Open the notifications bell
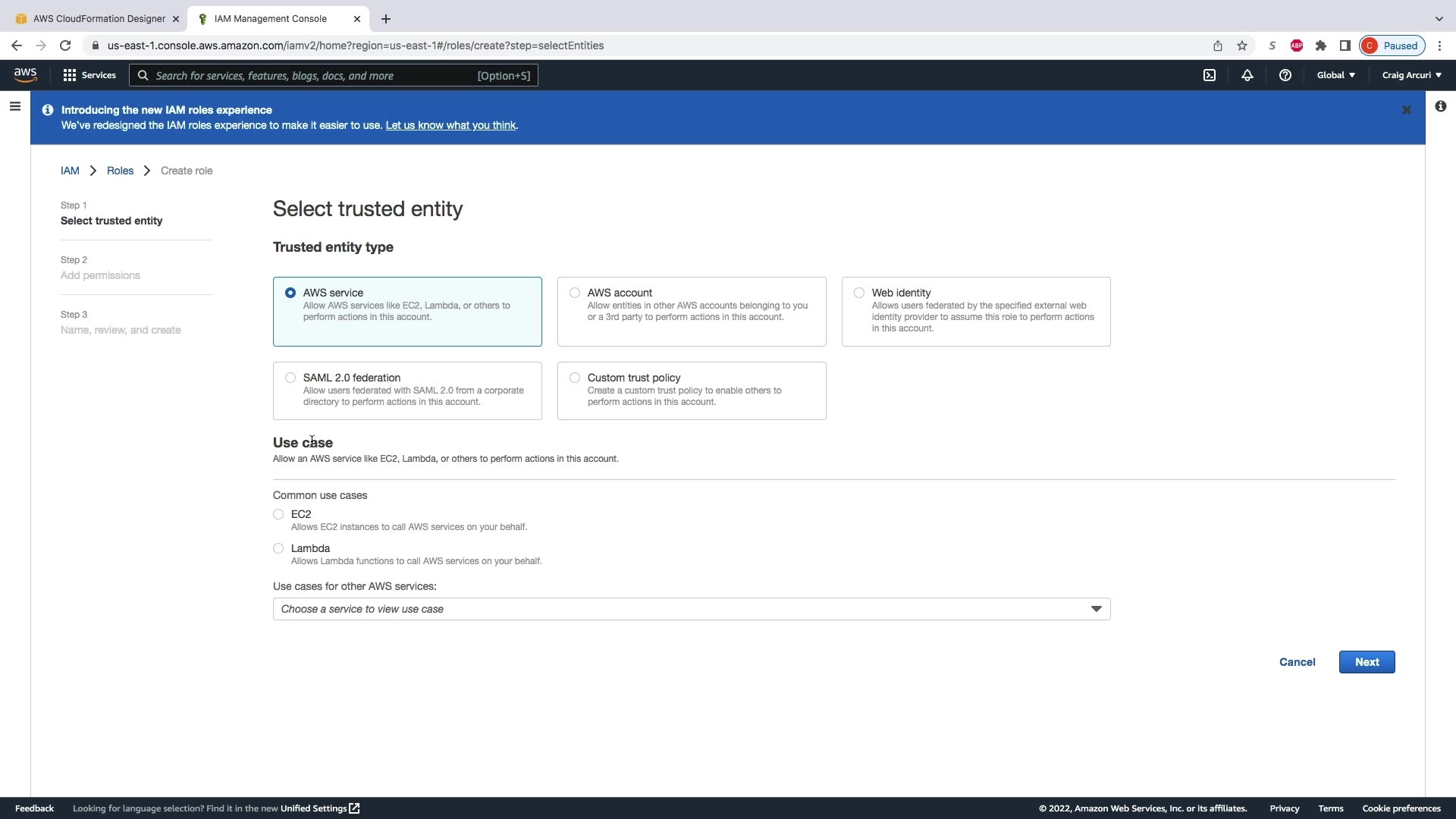1456x819 pixels. [1247, 75]
